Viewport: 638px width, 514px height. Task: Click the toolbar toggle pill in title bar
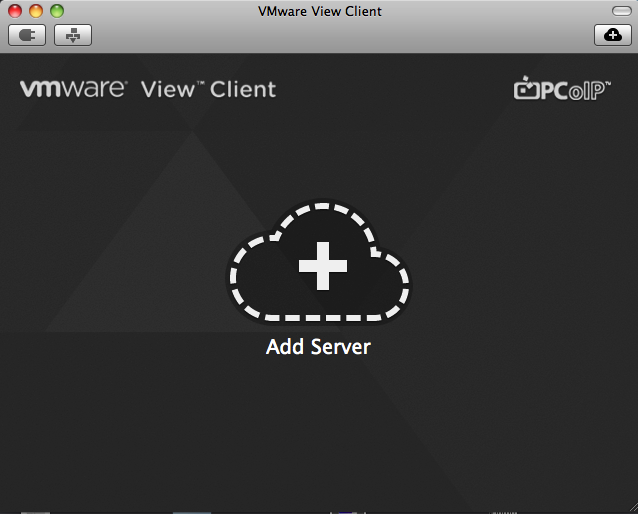pos(622,11)
